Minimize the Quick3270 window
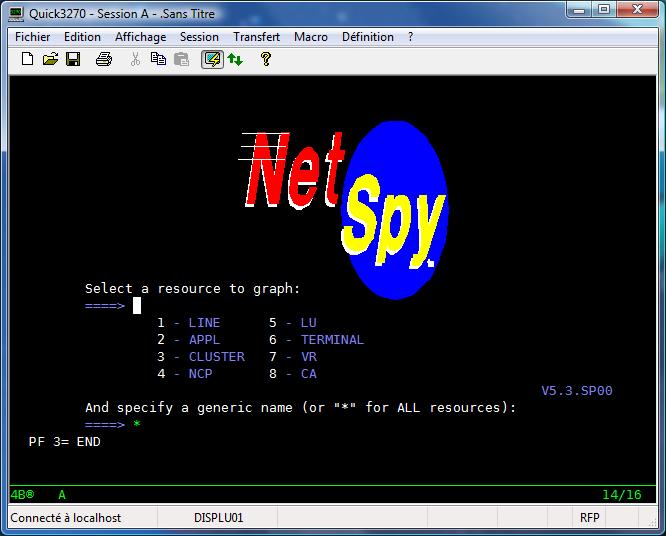 [x=579, y=10]
